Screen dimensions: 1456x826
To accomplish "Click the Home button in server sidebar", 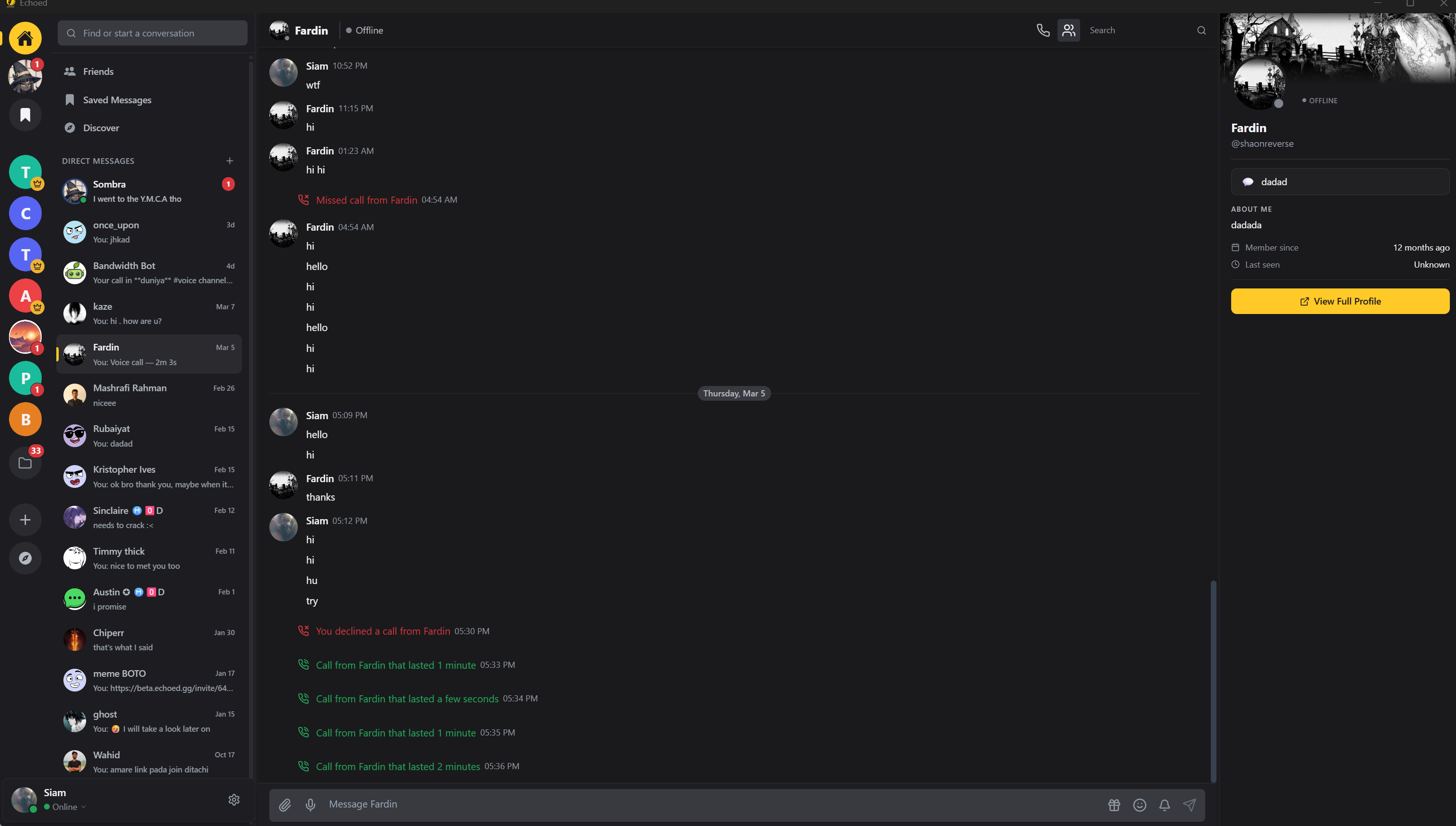I will (x=25, y=38).
